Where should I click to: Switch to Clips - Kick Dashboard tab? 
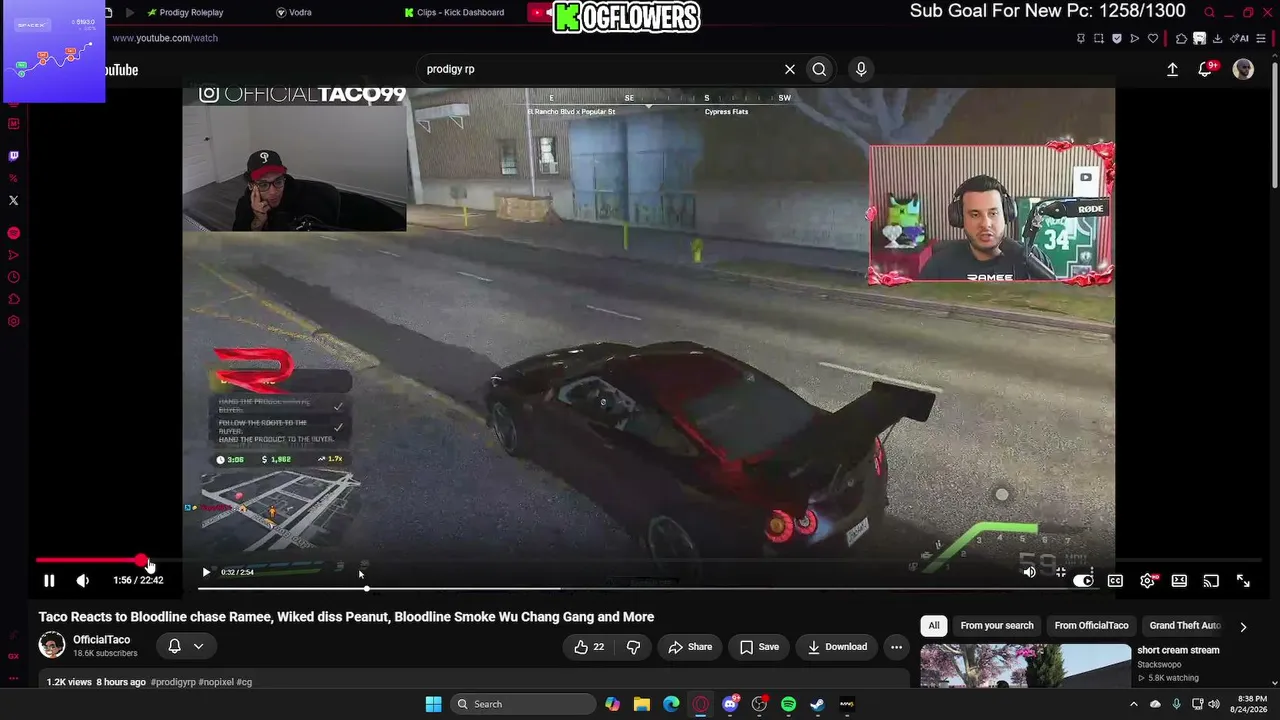pos(455,12)
